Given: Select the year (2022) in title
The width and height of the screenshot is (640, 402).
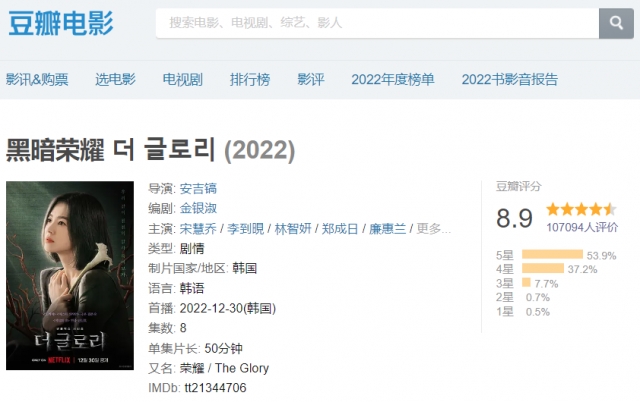Looking at the screenshot, I should click(x=260, y=151).
